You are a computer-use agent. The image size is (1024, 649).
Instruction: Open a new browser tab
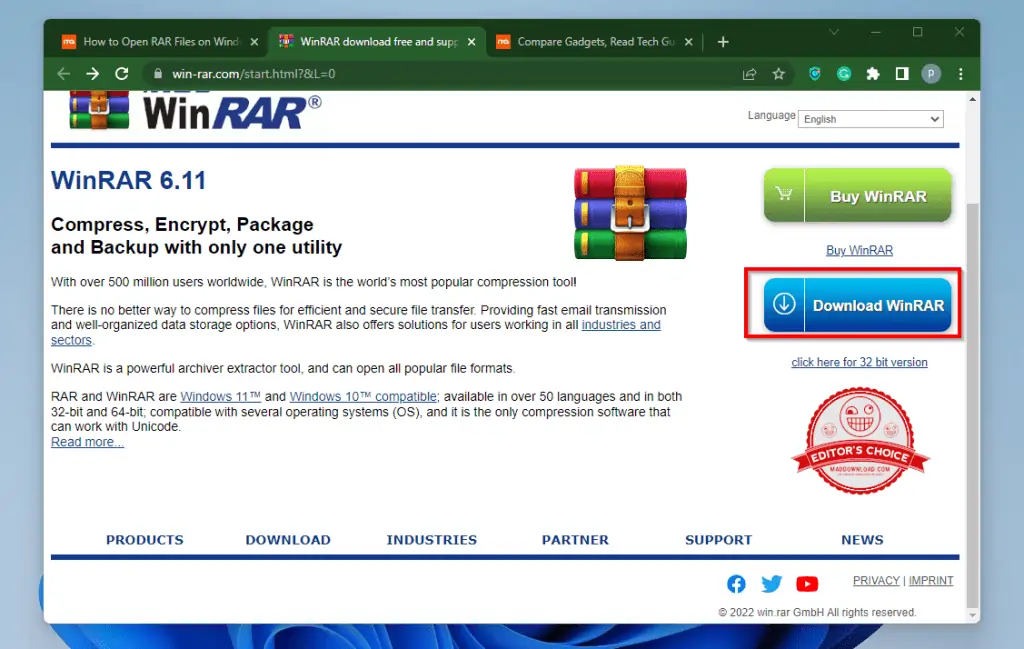723,42
